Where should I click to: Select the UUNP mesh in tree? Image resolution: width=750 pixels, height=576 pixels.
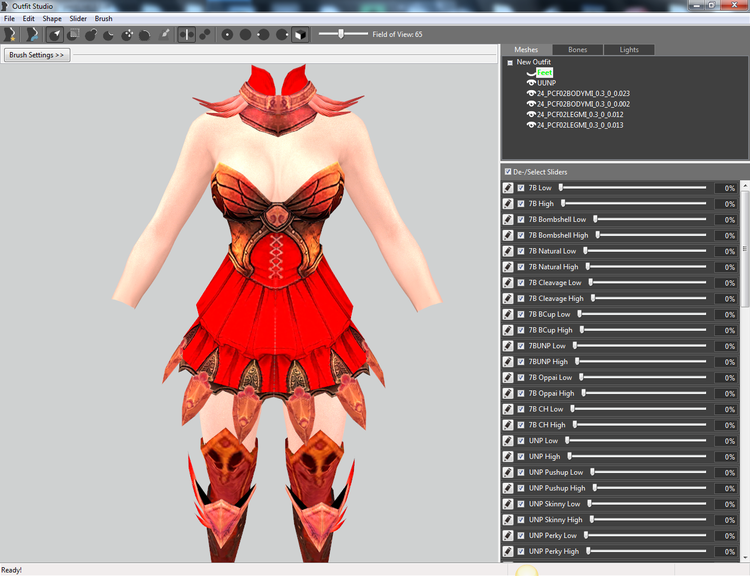pyautogui.click(x=546, y=83)
